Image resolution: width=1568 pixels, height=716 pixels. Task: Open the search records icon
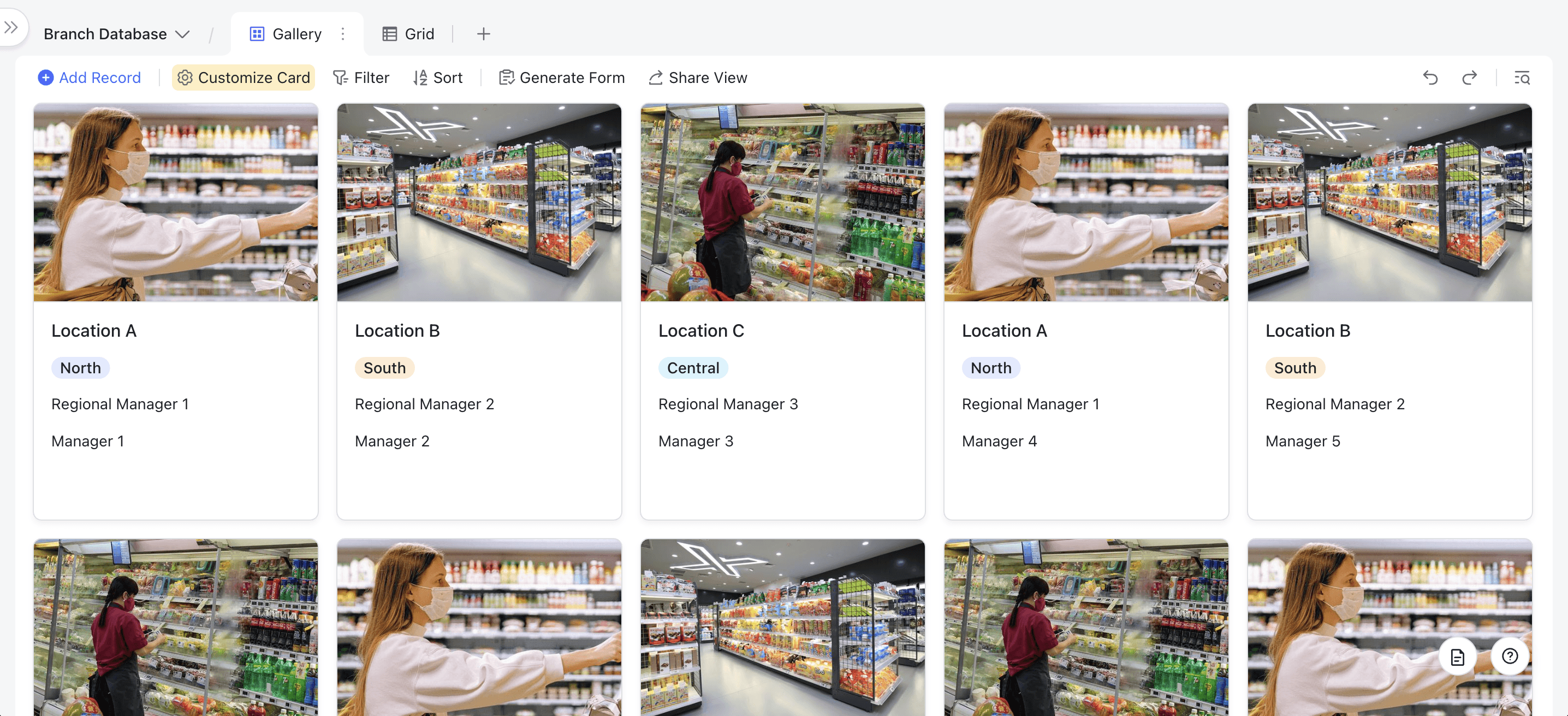click(x=1522, y=78)
